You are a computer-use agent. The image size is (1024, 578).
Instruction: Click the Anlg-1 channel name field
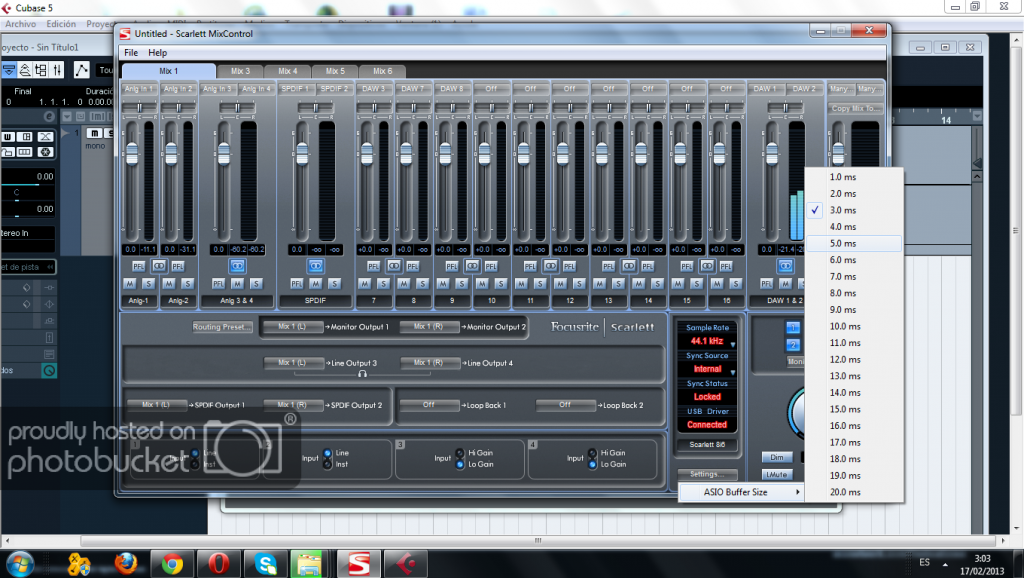(x=137, y=300)
